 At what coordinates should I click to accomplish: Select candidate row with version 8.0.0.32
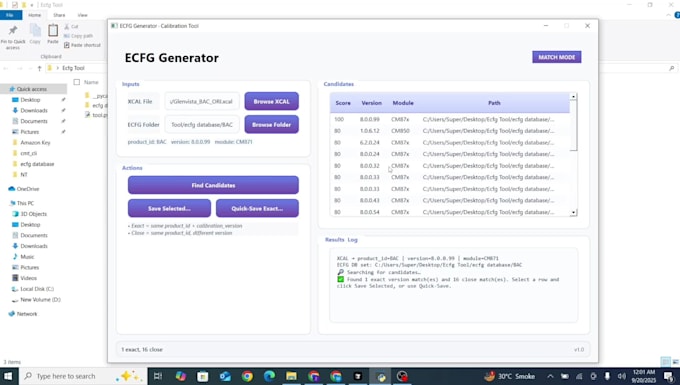450,166
